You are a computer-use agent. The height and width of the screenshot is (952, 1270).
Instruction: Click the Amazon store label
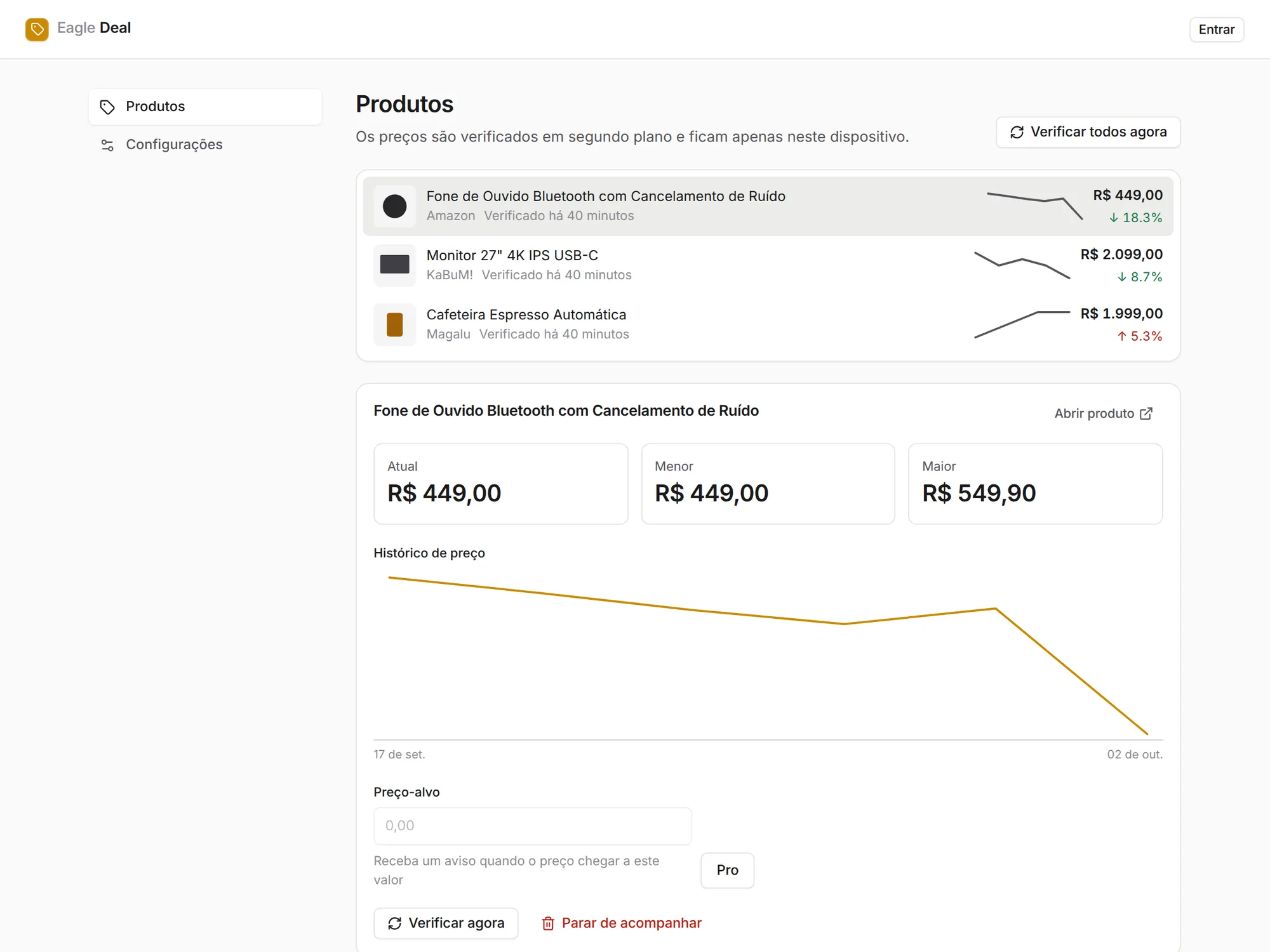pos(451,216)
